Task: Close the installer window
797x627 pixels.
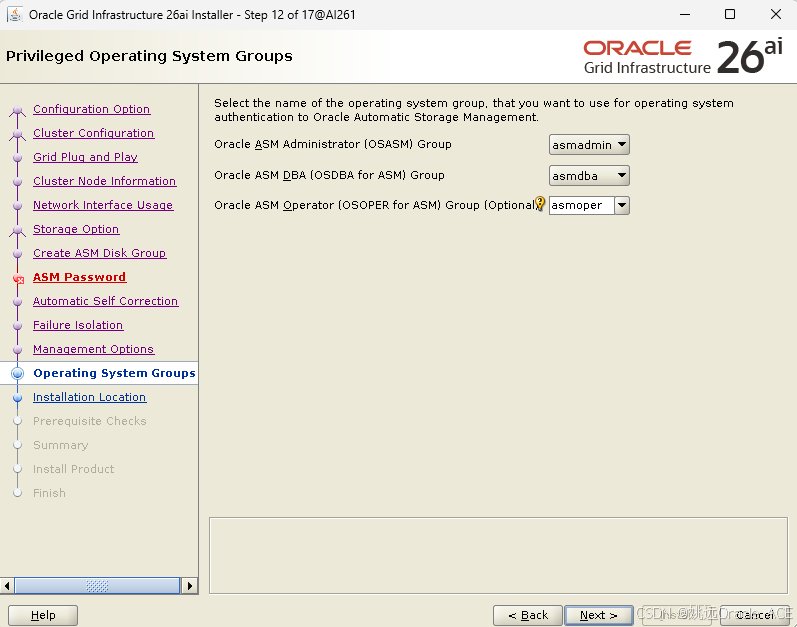Action: (x=776, y=14)
